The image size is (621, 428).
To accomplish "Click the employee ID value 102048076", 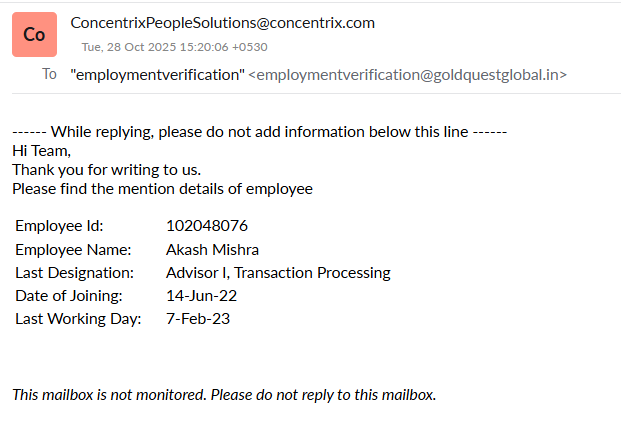I will [x=207, y=226].
